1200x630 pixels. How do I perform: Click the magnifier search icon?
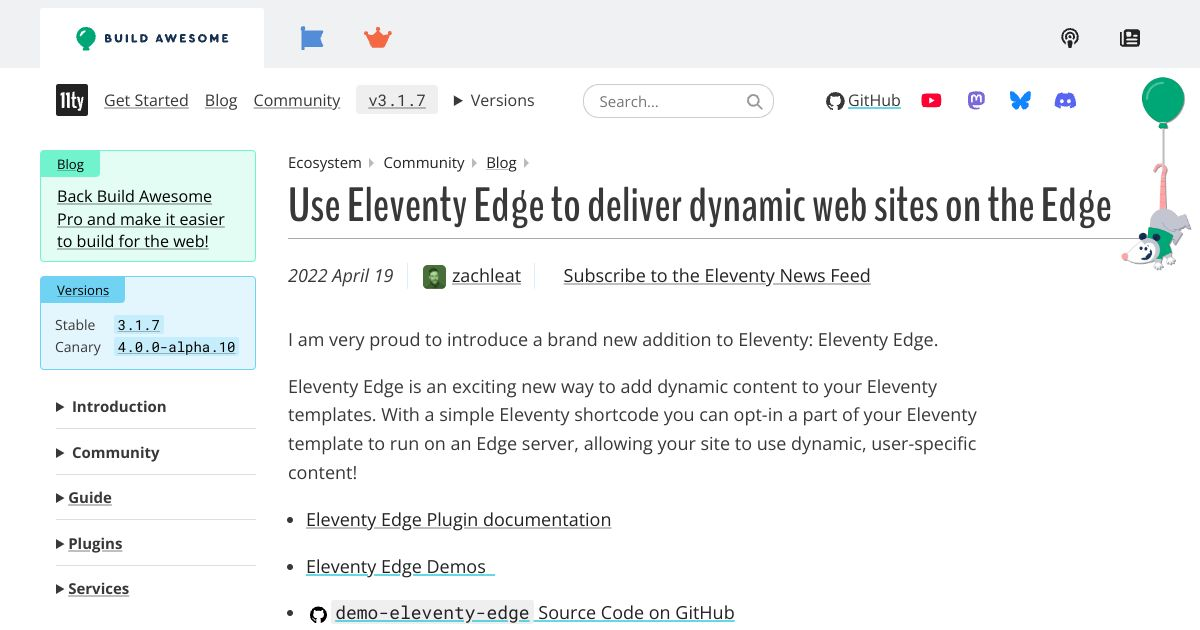point(755,101)
